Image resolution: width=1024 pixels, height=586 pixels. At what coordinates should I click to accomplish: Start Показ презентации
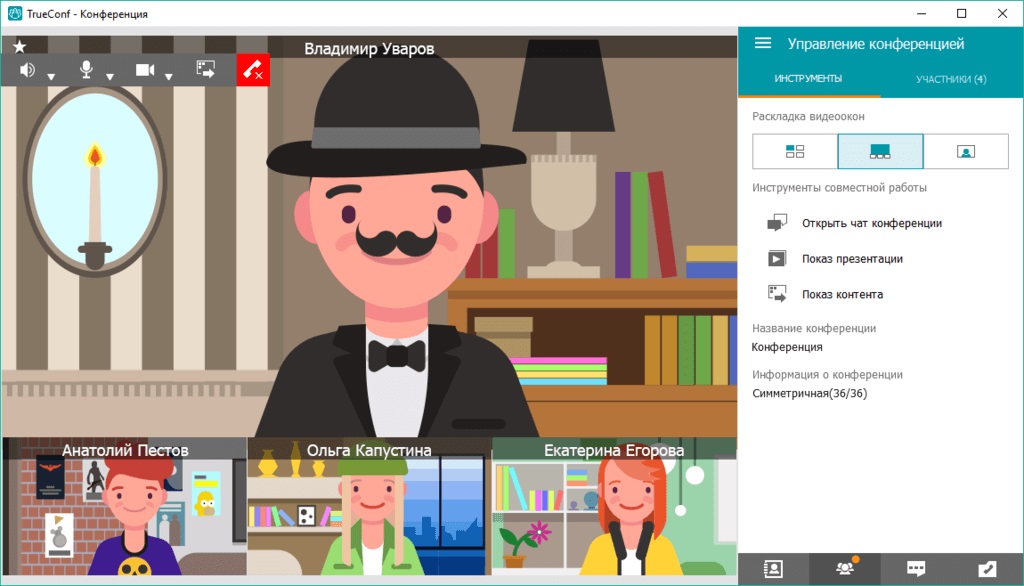point(852,259)
